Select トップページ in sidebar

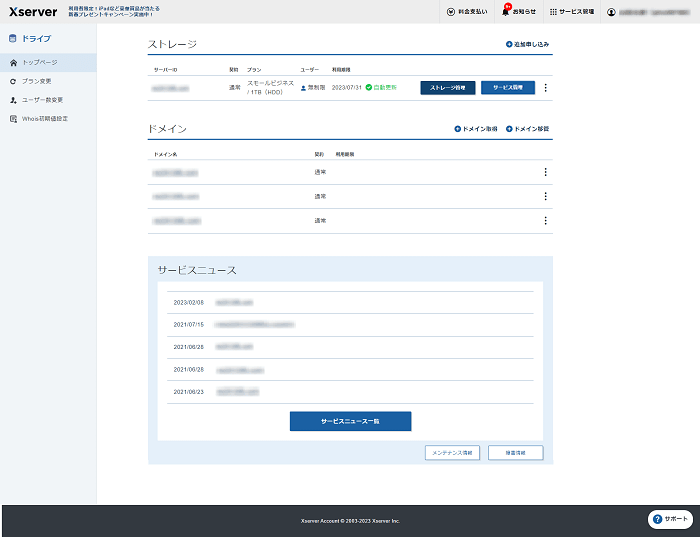tap(40, 62)
